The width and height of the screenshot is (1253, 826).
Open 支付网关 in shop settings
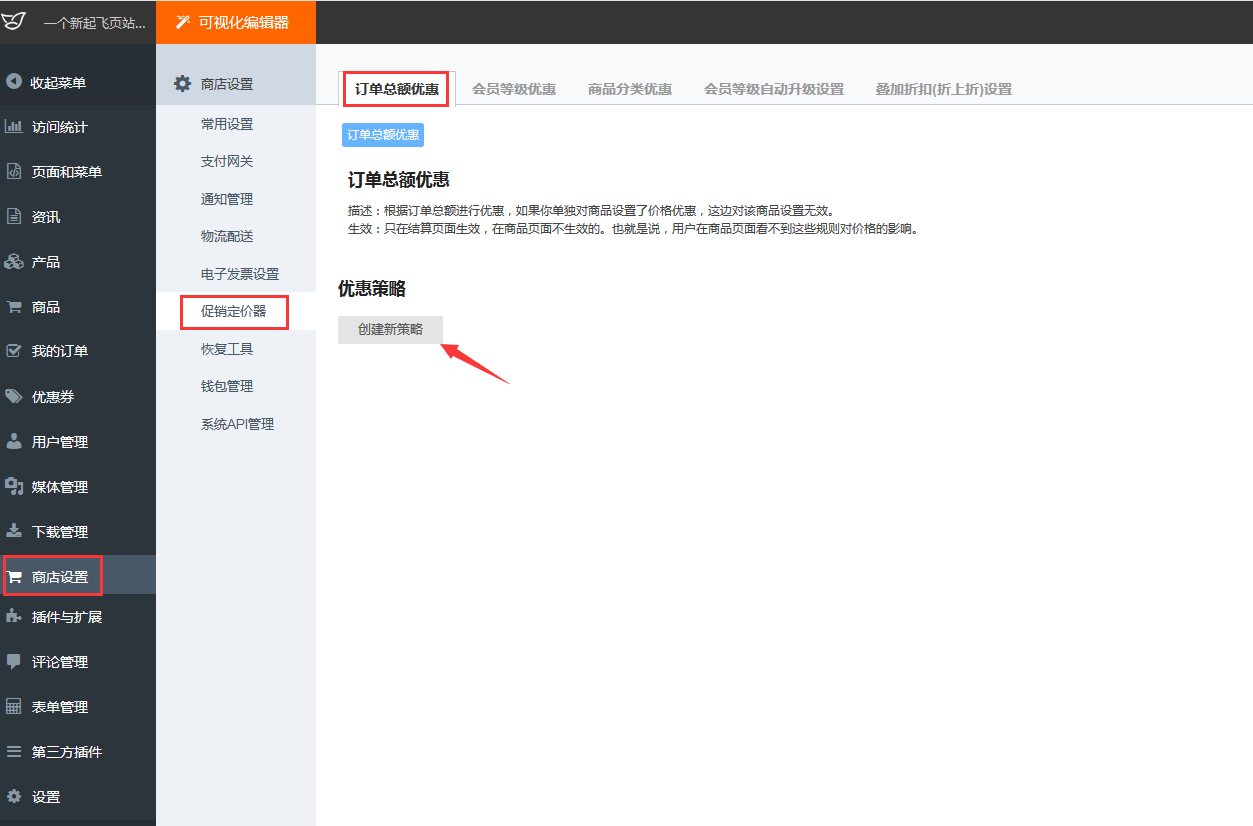pos(227,162)
